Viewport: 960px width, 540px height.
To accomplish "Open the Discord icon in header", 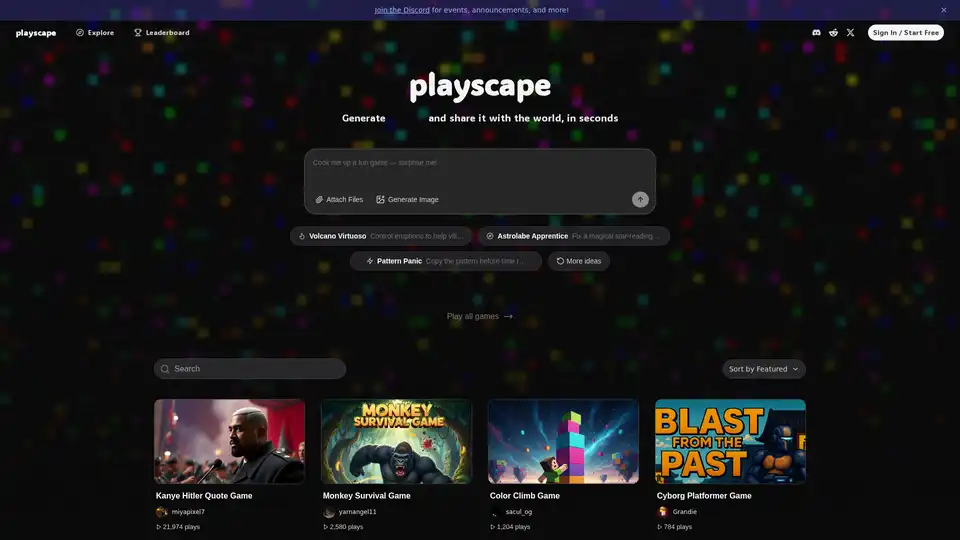I will tap(817, 33).
